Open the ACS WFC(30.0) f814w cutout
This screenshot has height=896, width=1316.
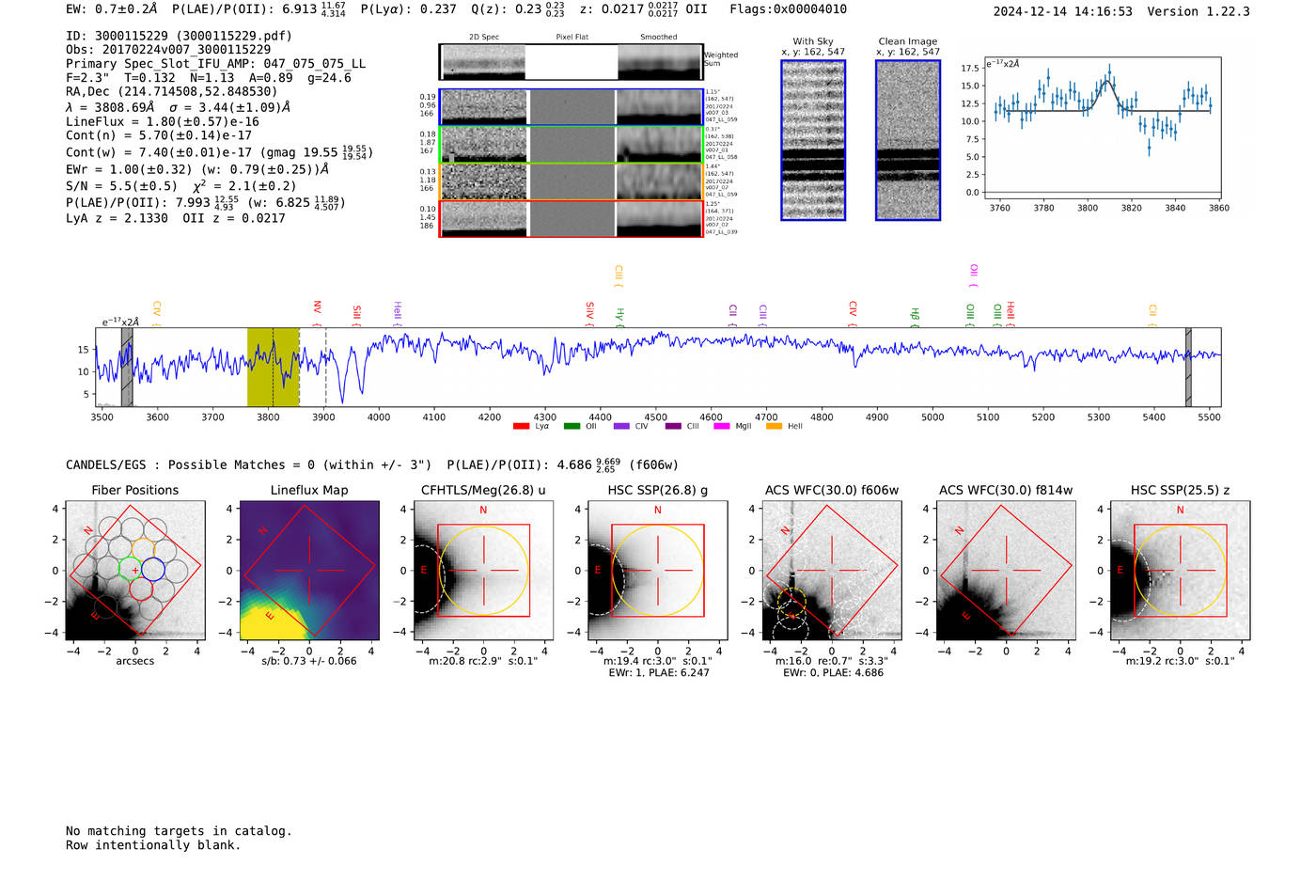point(1006,571)
